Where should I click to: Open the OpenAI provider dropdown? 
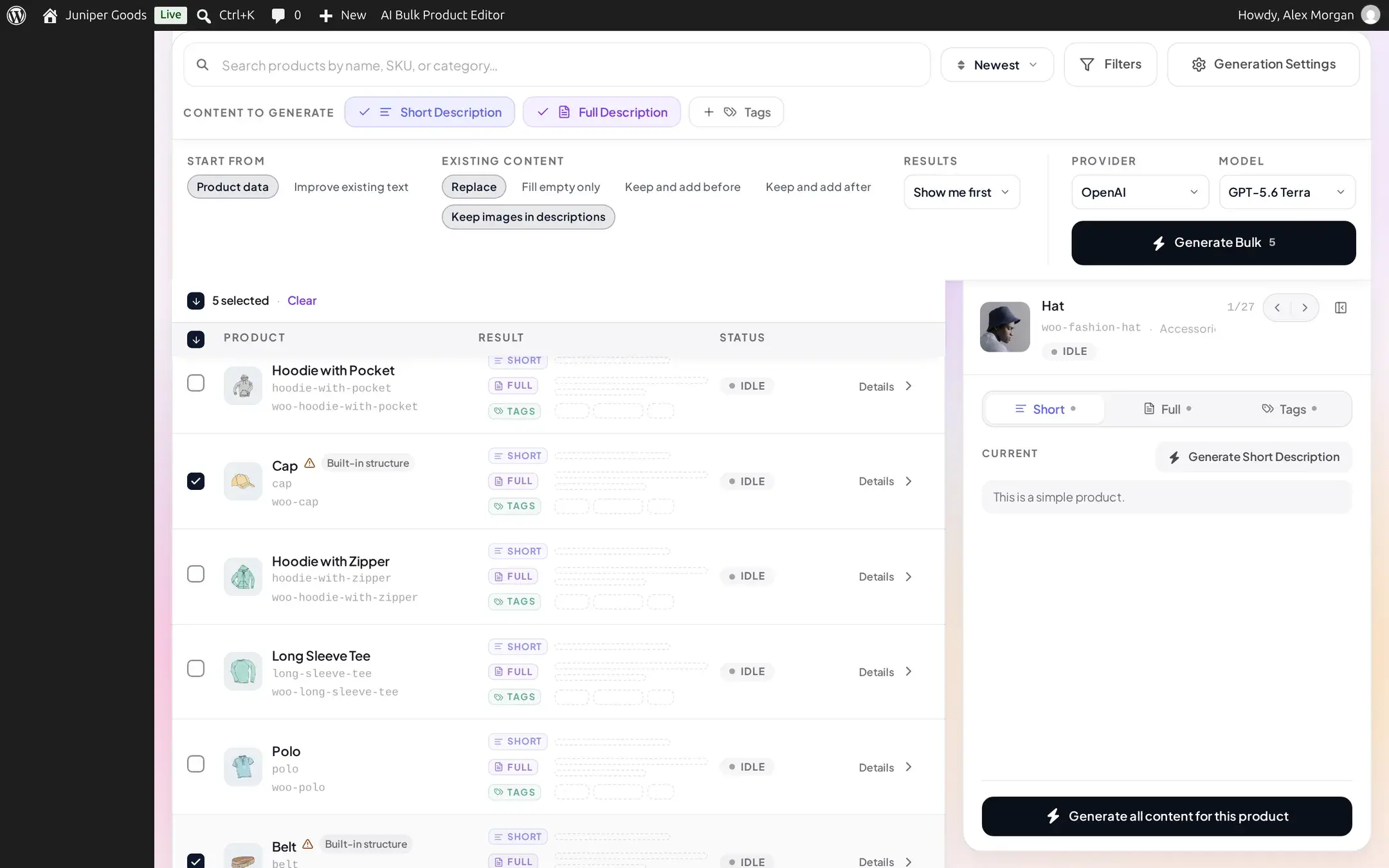point(1140,192)
